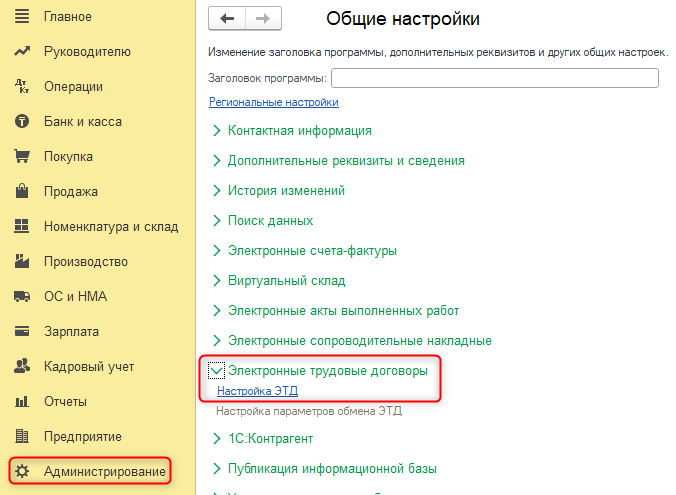The height and width of the screenshot is (495, 676).
Task: Click the back arrow navigation button
Action: 227,19
